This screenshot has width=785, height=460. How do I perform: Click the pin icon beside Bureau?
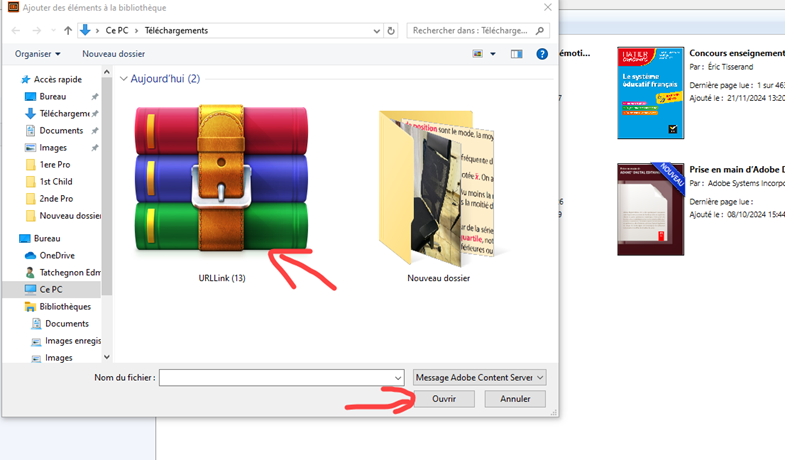tap(95, 97)
